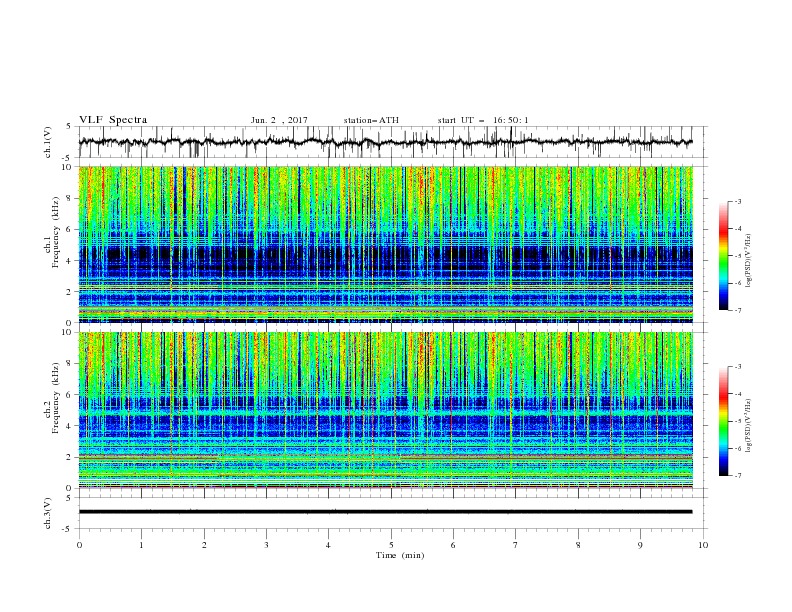
Task: Click the "6" kHz tick on ch.2 spectrogram
Action: pyautogui.click(x=69, y=394)
